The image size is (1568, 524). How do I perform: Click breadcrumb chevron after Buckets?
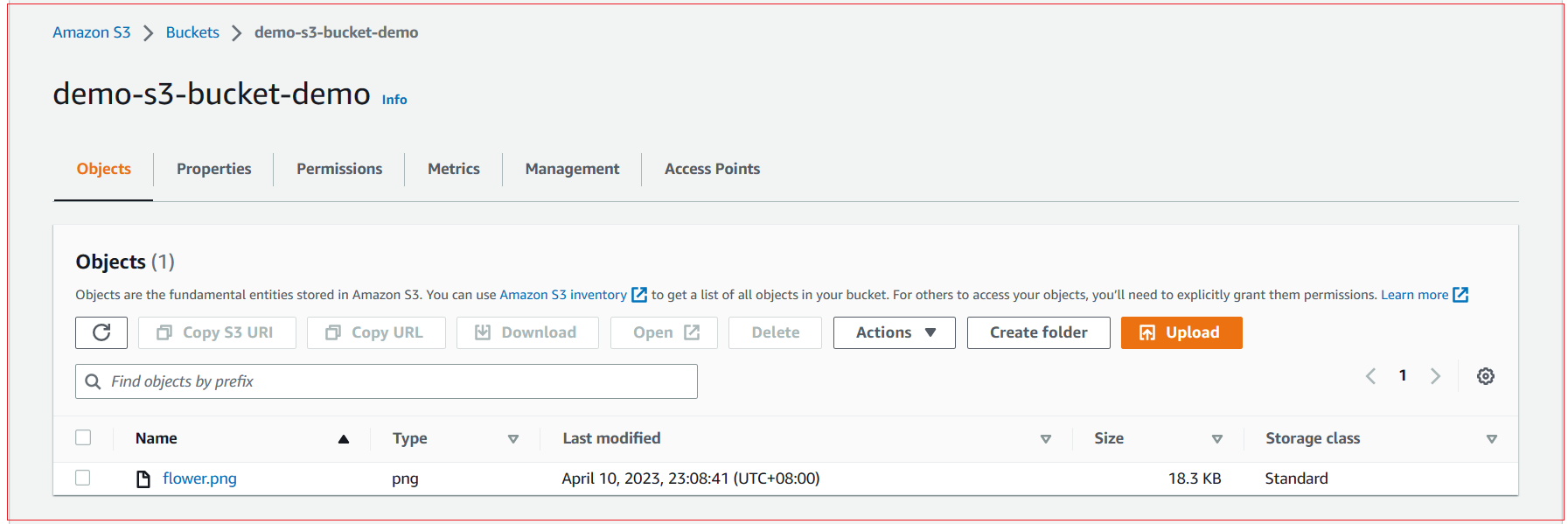tap(236, 33)
